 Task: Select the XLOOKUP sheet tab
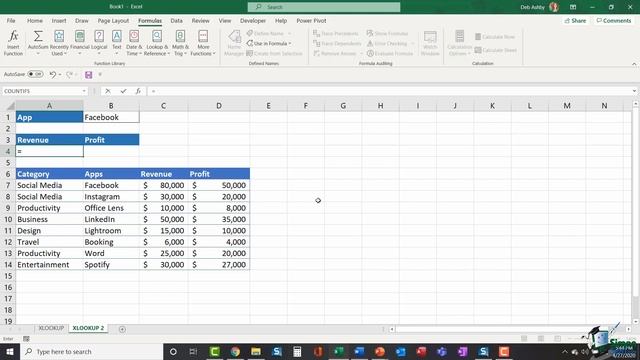click(x=51, y=328)
